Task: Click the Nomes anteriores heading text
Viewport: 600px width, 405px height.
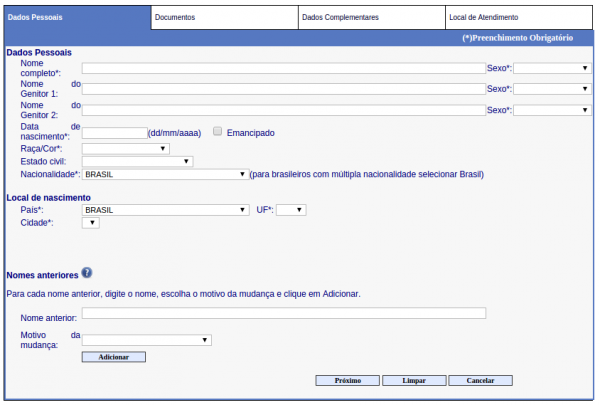Action: coord(42,275)
